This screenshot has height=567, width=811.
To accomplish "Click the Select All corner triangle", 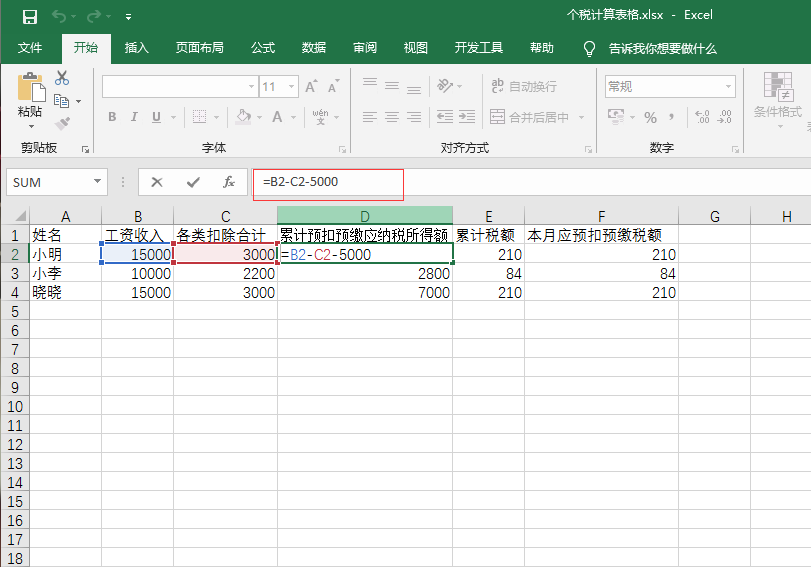I will click(20, 216).
